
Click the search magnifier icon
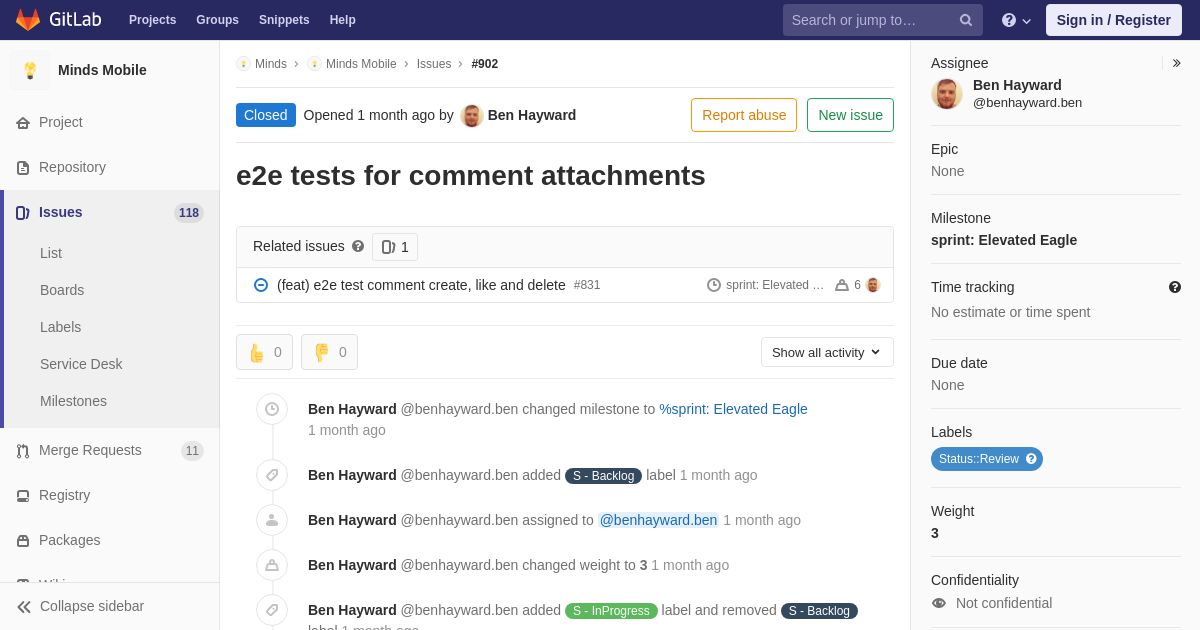tap(966, 20)
